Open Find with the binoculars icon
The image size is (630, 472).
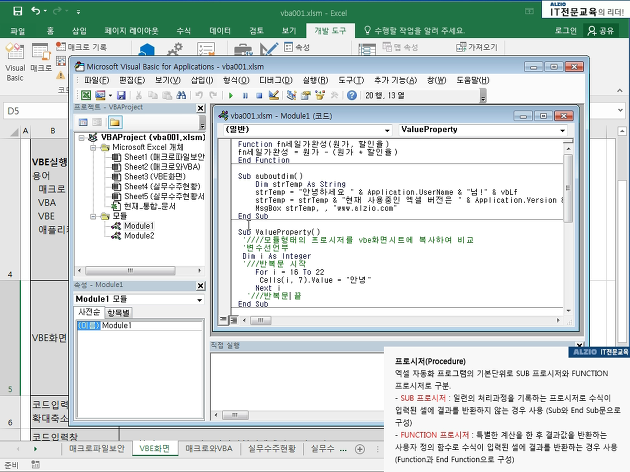click(x=181, y=95)
